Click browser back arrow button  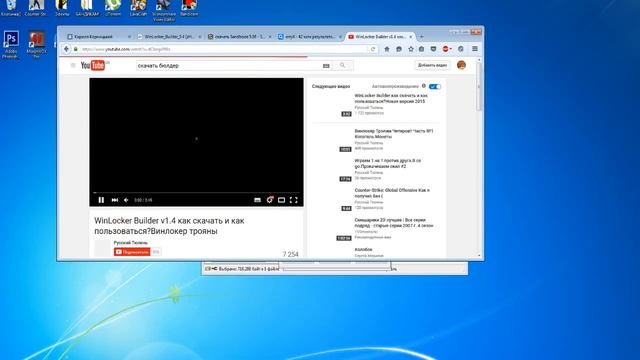coord(67,49)
